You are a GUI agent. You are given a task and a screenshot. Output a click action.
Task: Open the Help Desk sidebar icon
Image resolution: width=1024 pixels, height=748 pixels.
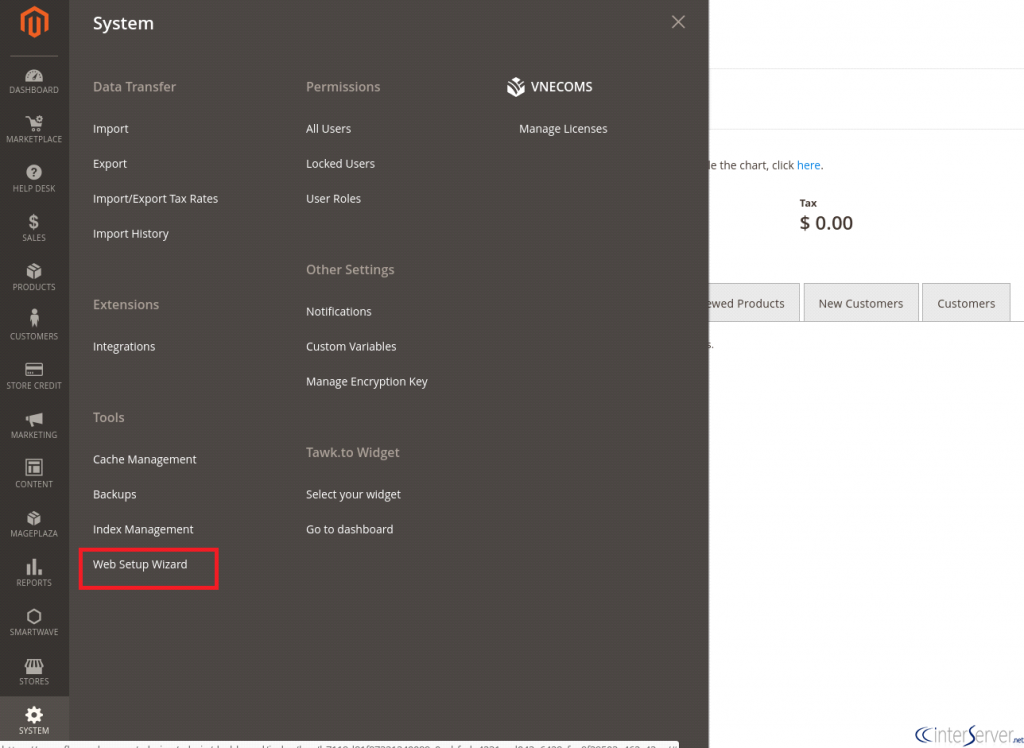click(34, 179)
